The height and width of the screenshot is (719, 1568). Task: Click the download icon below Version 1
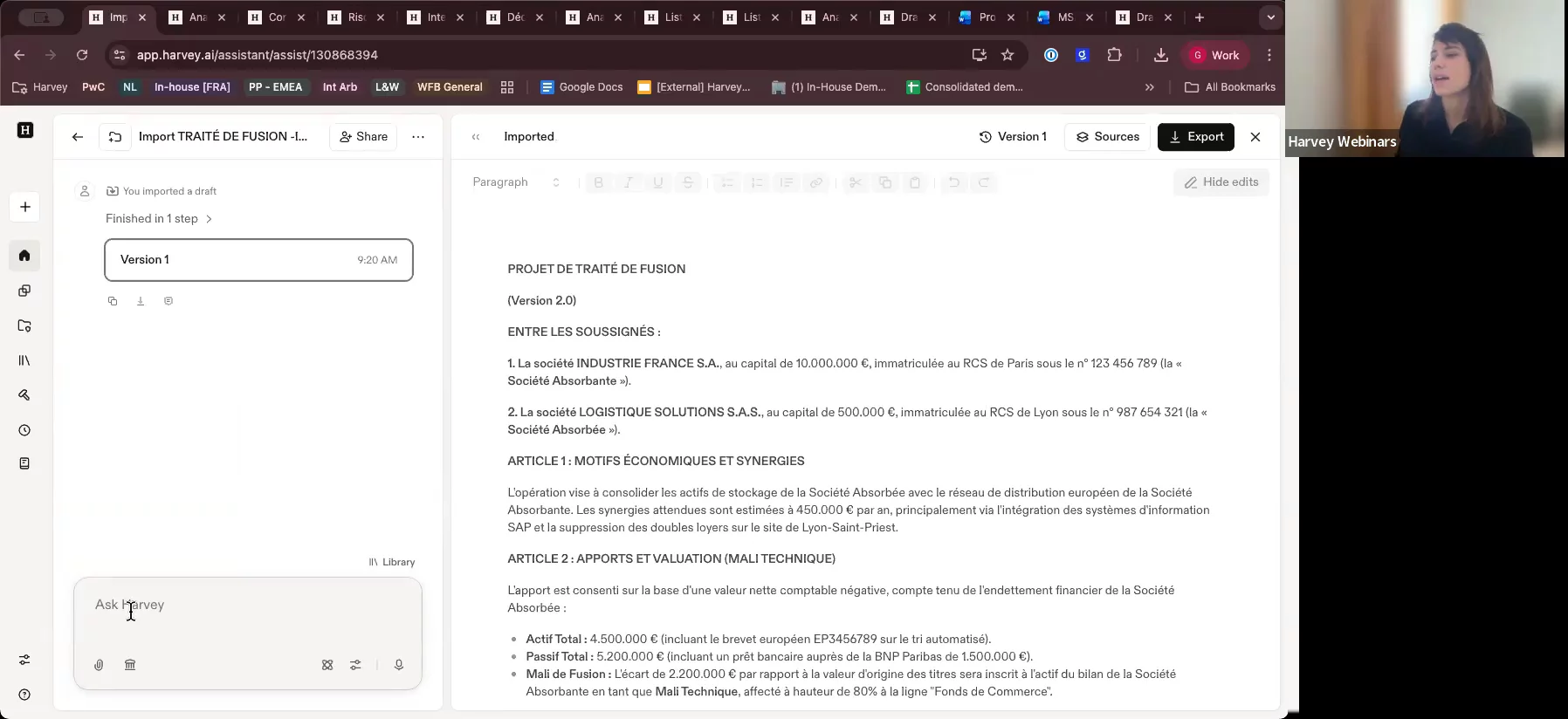click(x=141, y=301)
